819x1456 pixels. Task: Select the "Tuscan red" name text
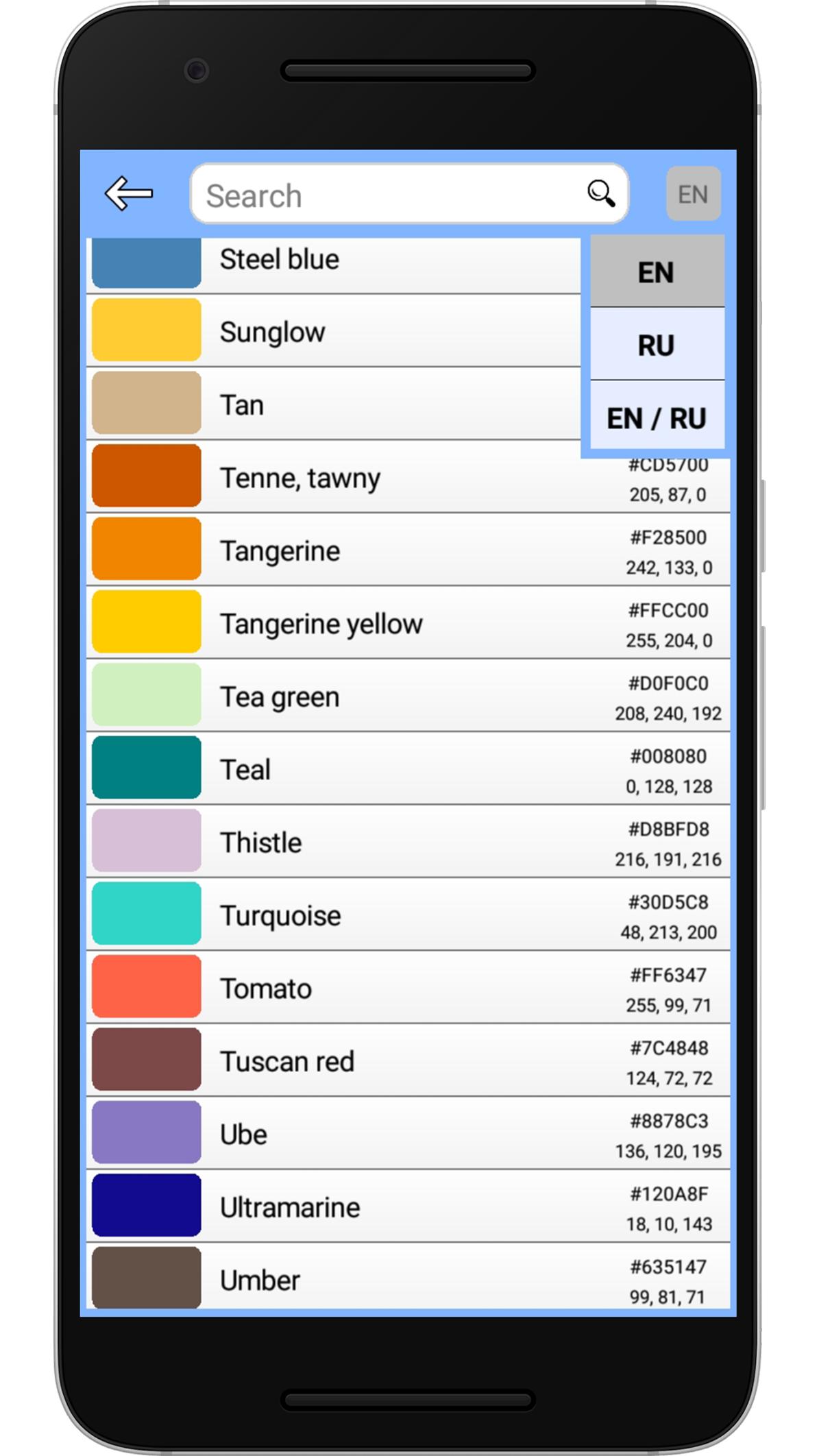[x=286, y=1061]
